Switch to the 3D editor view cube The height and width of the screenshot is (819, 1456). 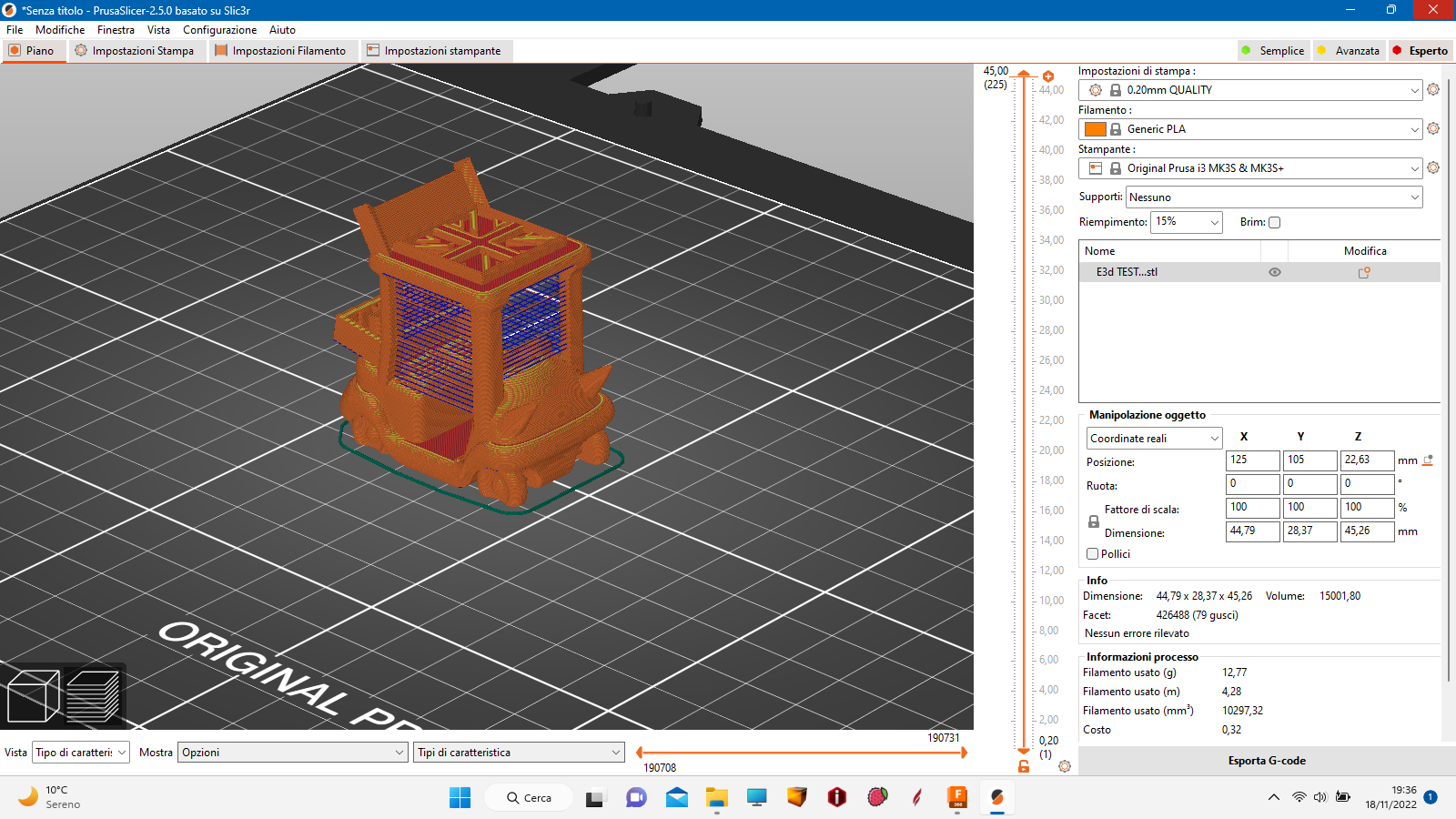(x=33, y=696)
